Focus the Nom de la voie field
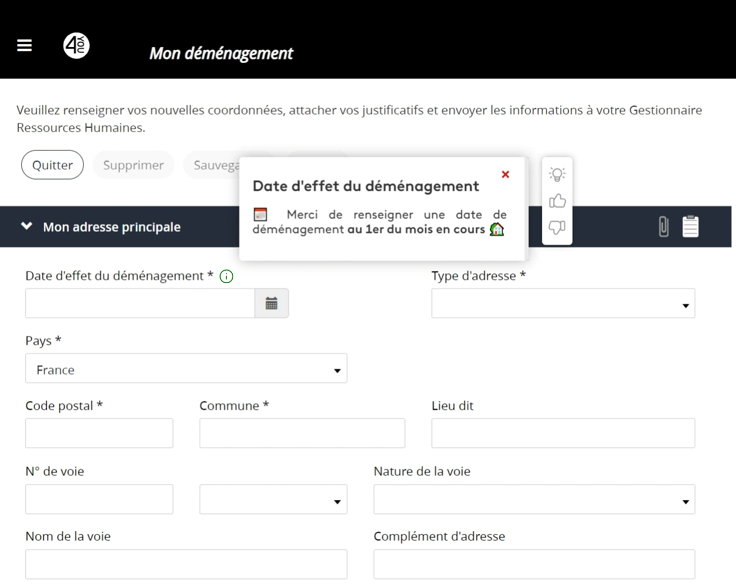 186,564
